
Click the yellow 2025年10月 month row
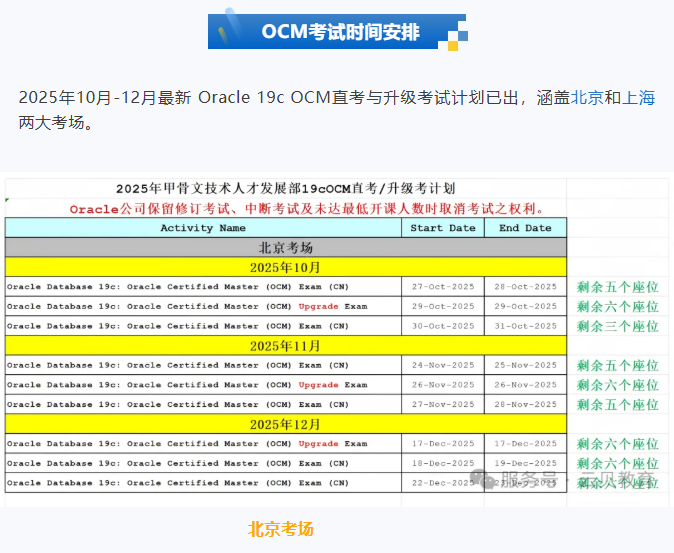pyautogui.click(x=286, y=267)
